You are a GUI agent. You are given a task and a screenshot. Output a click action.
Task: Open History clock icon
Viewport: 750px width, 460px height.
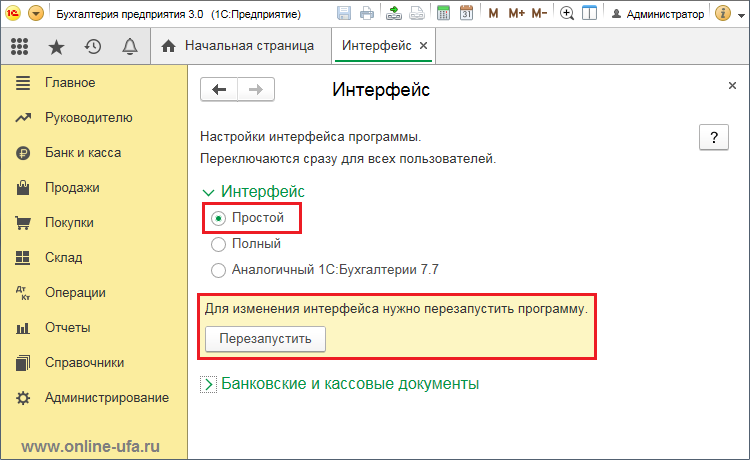(93, 46)
